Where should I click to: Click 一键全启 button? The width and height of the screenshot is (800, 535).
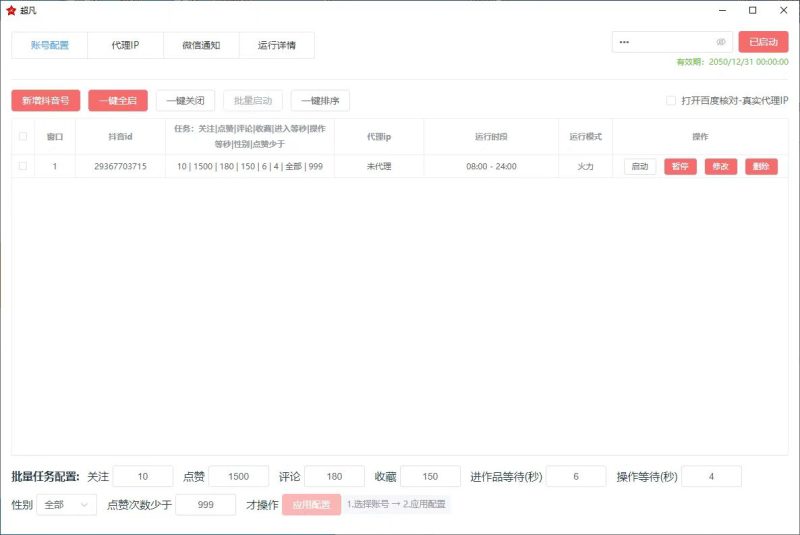118,100
